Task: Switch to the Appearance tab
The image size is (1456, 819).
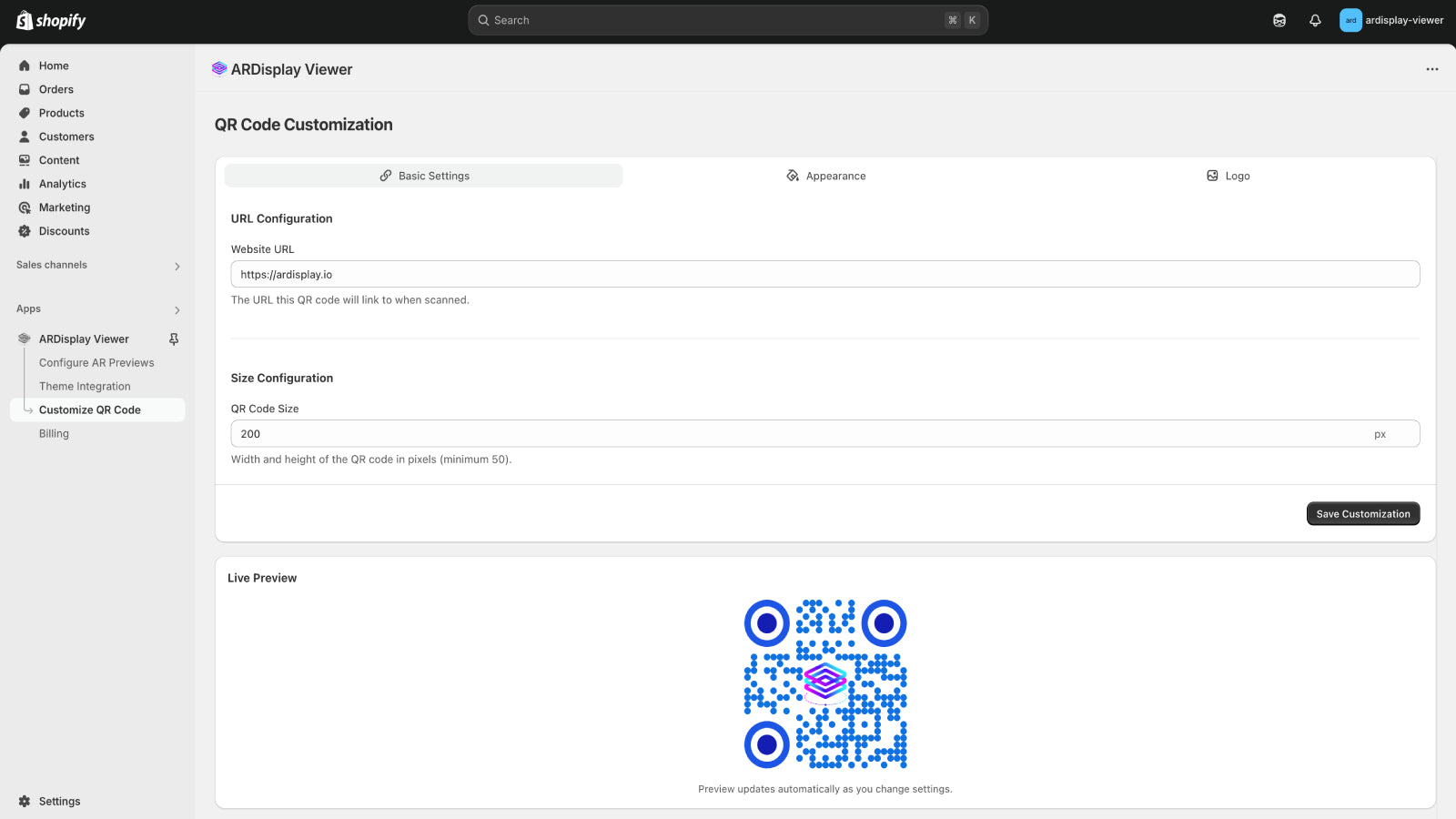Action: (824, 176)
